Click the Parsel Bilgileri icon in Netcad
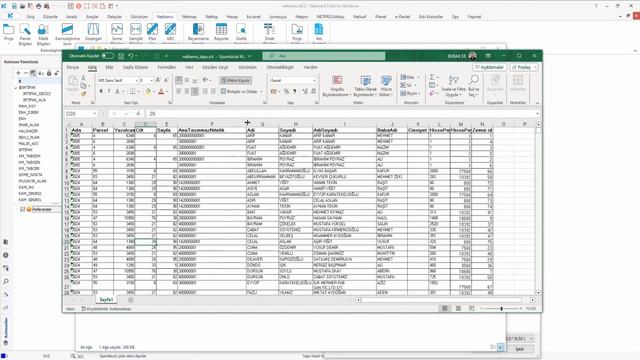Viewport: 640px width, 360px height. pyautogui.click(x=25, y=34)
